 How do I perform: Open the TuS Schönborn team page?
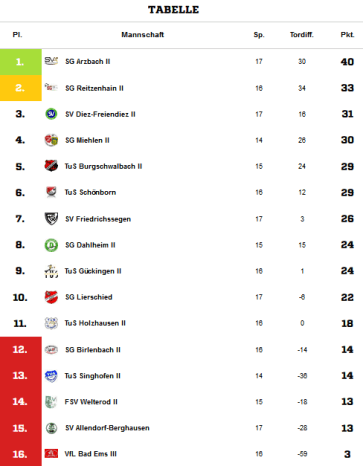tap(90, 192)
